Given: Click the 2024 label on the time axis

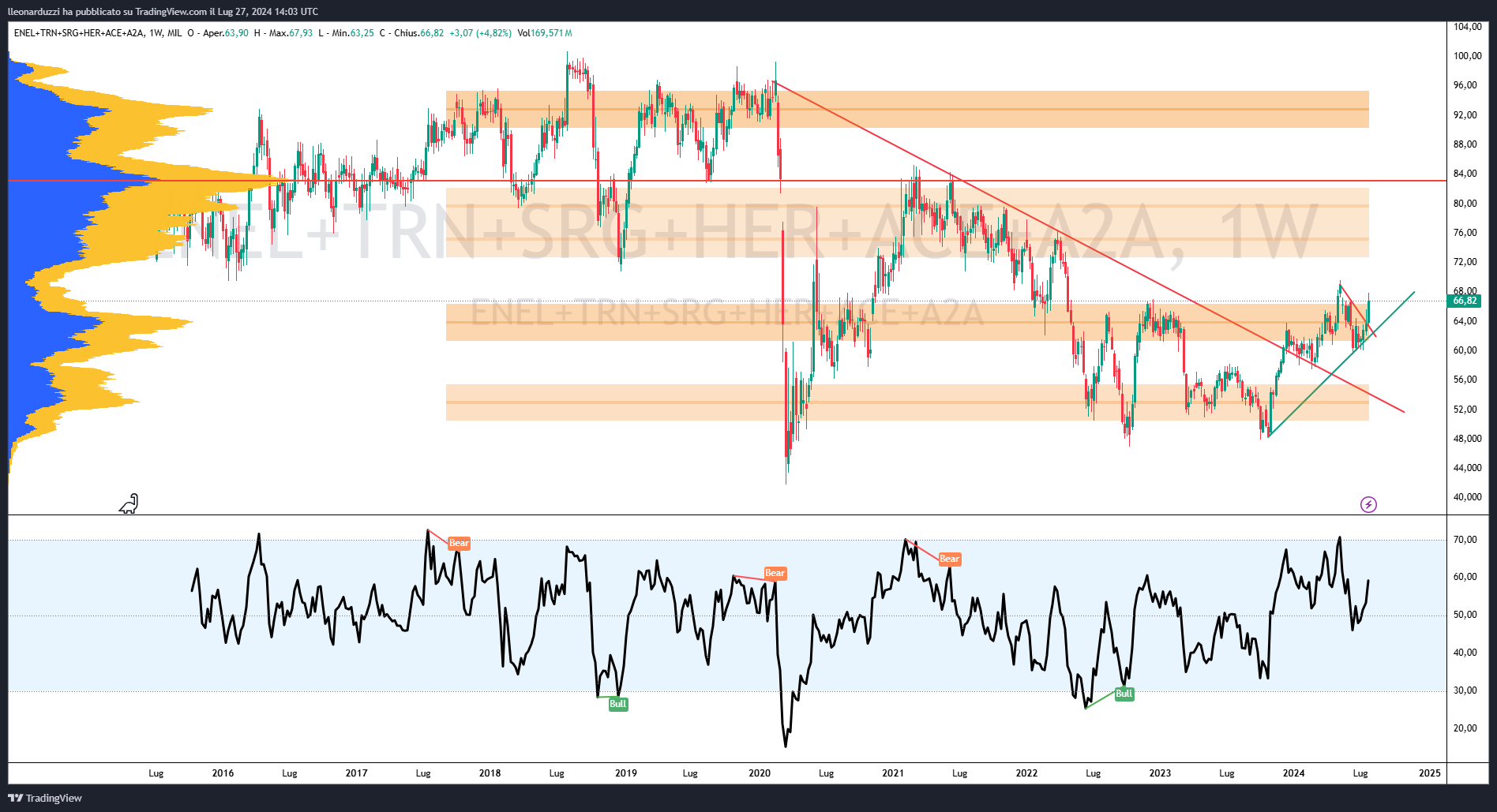Looking at the screenshot, I should click(x=1293, y=773).
